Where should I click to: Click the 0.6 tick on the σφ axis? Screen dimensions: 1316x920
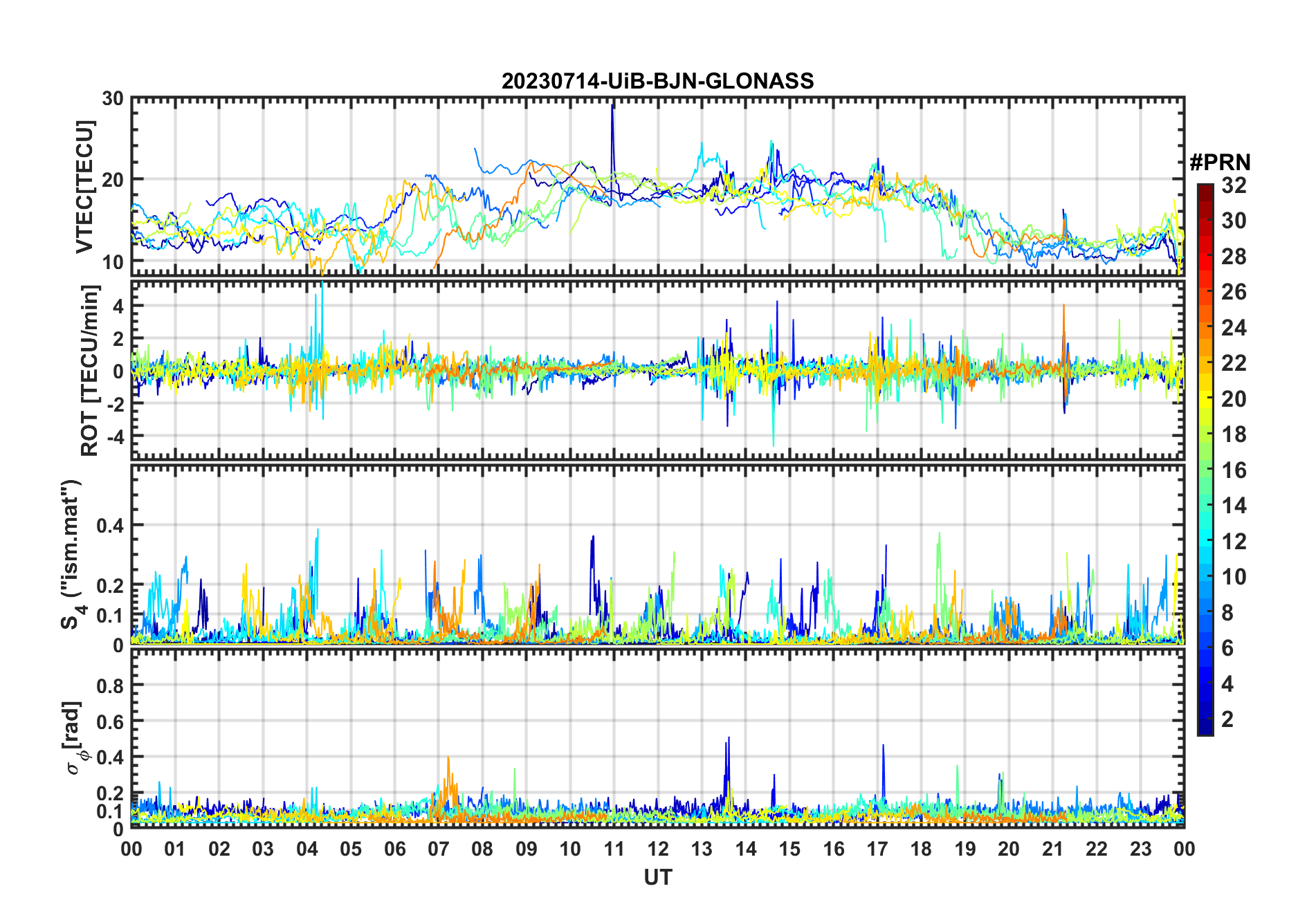click(111, 721)
